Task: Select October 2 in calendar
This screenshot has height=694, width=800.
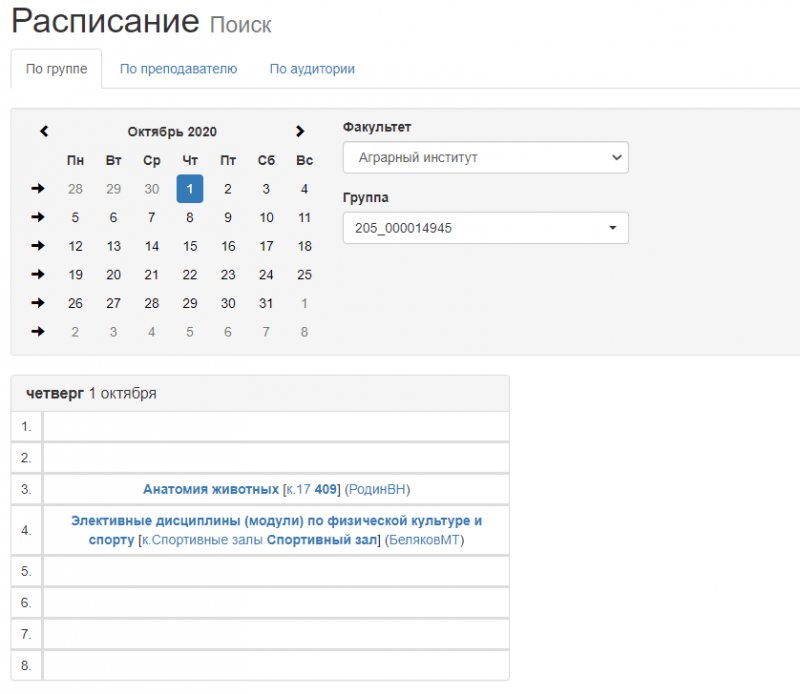Action: (228, 189)
